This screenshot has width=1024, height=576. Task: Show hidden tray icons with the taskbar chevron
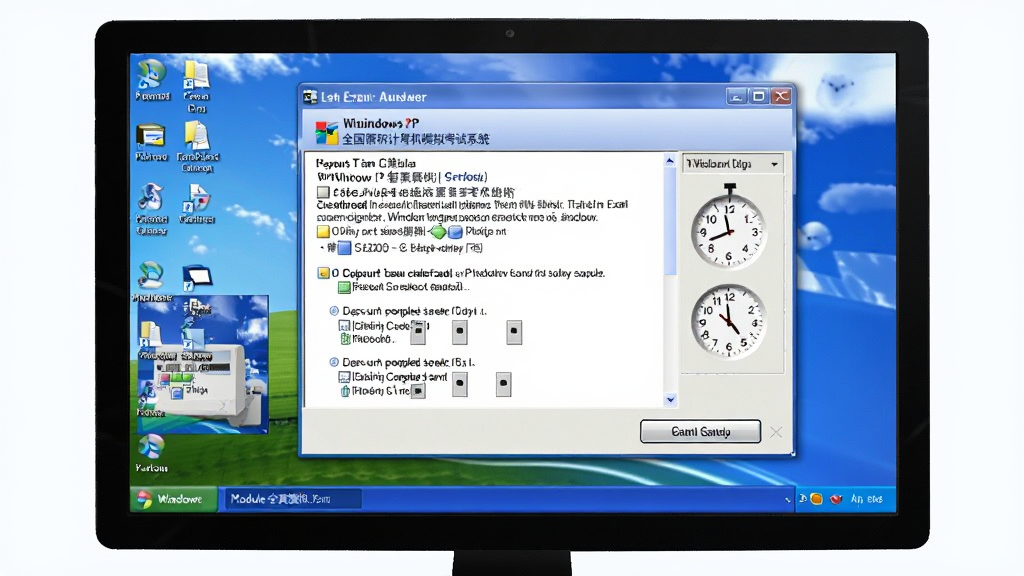pyautogui.click(x=788, y=500)
